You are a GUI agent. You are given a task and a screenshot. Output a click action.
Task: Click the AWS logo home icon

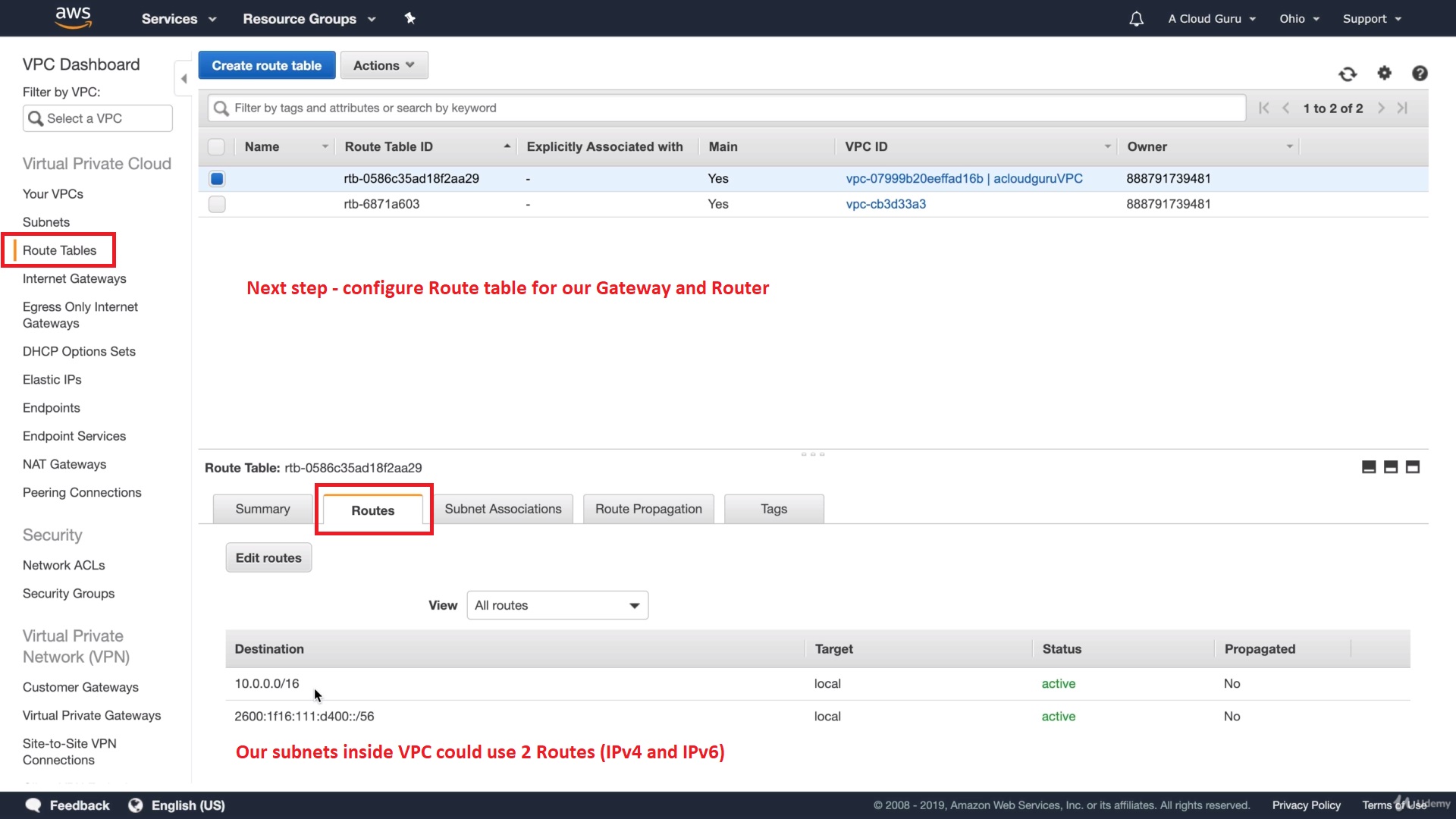tap(74, 17)
